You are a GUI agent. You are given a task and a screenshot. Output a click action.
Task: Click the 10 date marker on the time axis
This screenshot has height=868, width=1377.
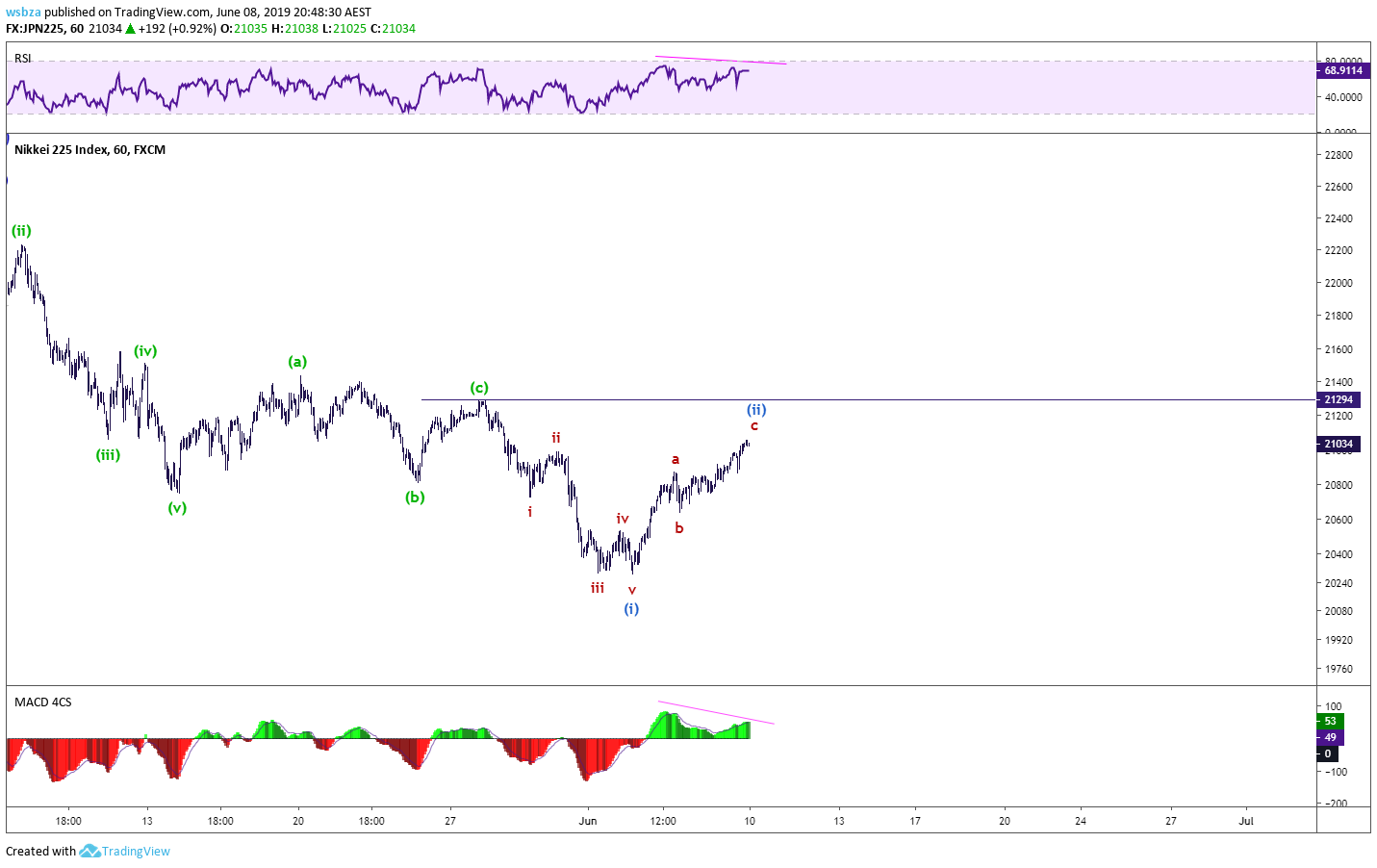750,821
